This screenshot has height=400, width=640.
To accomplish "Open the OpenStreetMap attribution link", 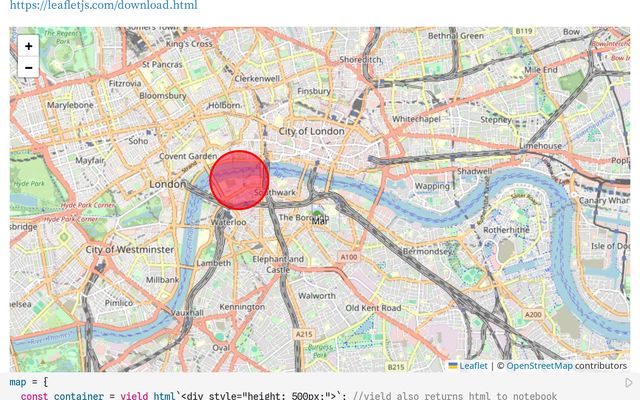I will coord(539,366).
